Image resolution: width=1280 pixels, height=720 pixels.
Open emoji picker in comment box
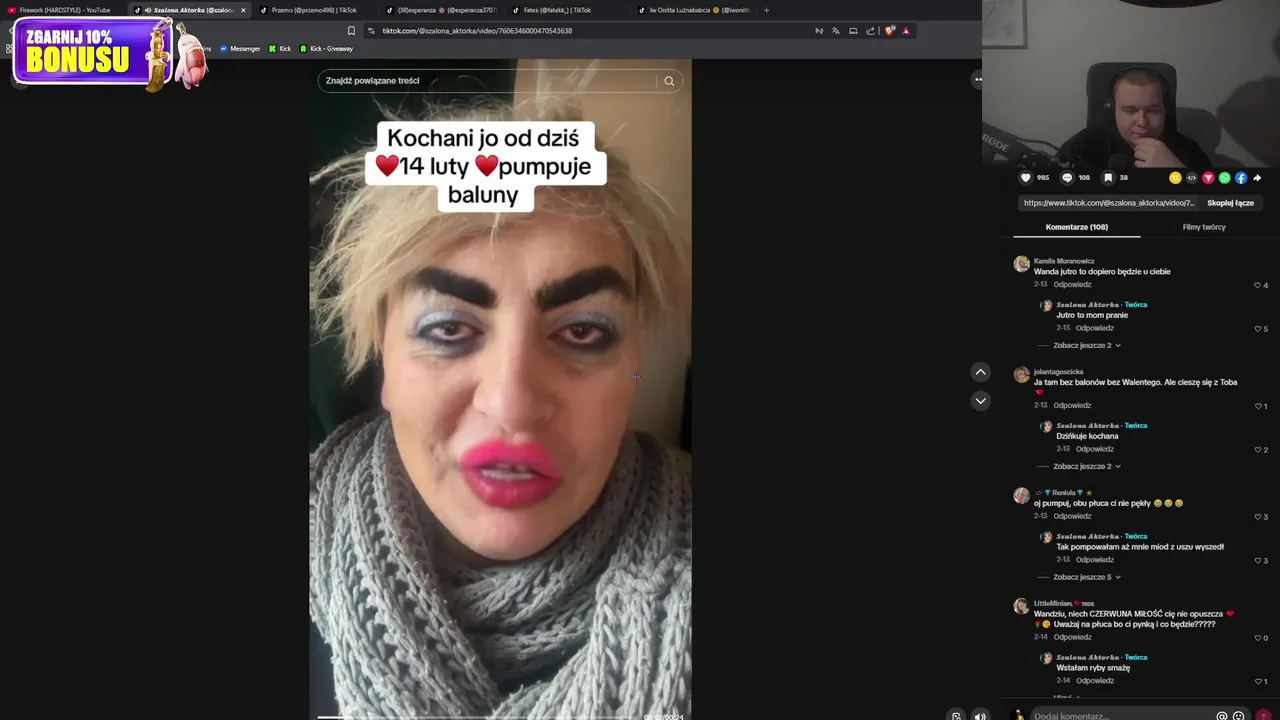pos(1239,716)
